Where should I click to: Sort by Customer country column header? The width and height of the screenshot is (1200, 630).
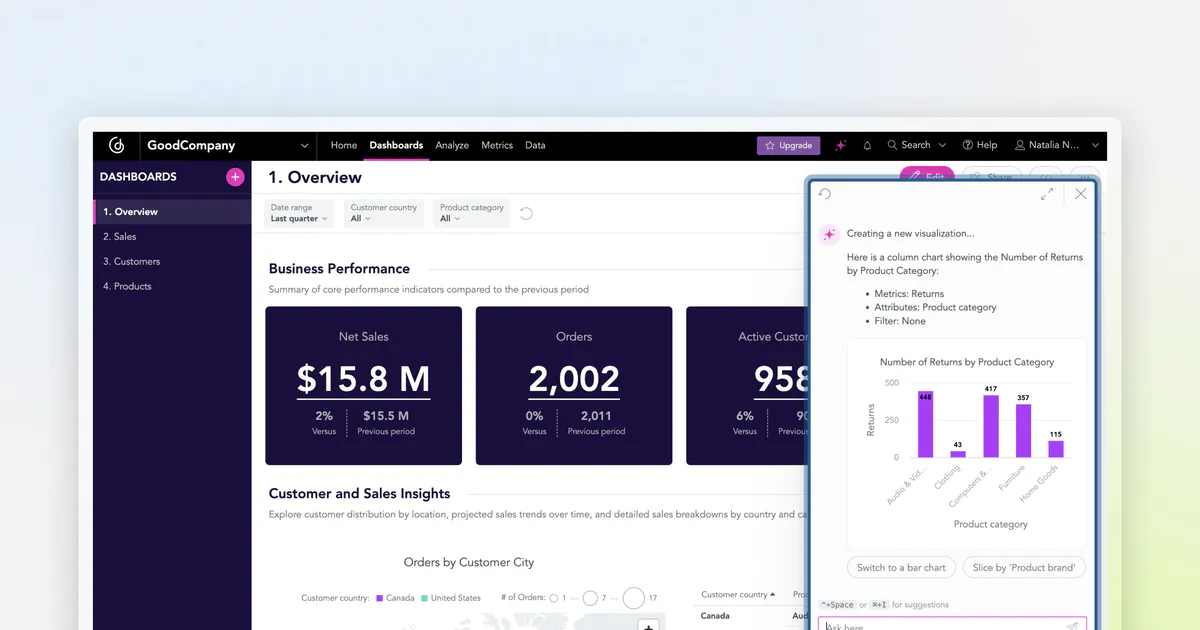pyautogui.click(x=737, y=595)
